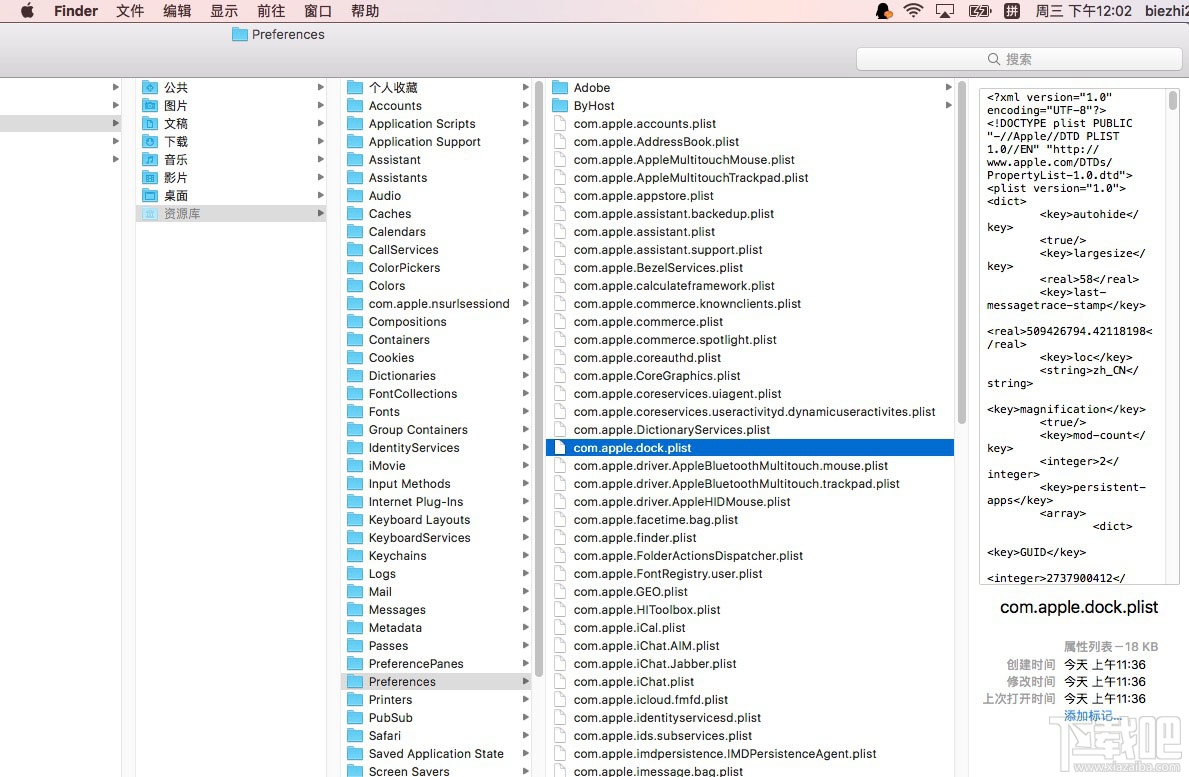Click the battery status icon
The height and width of the screenshot is (777, 1189).
coord(980,11)
